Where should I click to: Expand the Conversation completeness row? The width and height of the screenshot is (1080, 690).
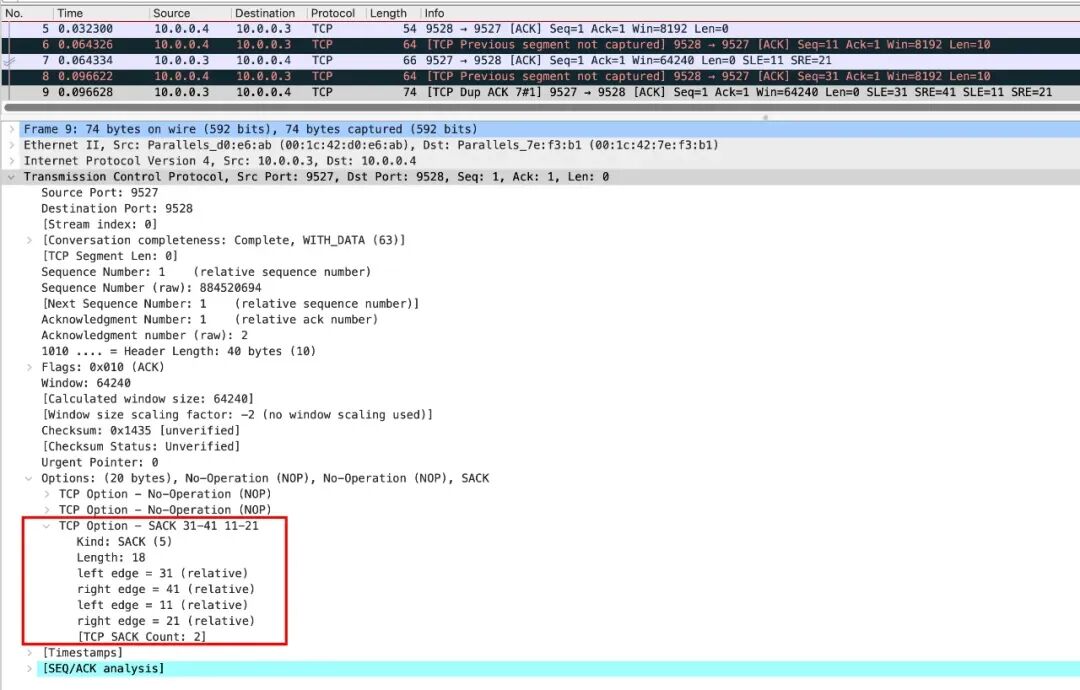(x=29, y=240)
